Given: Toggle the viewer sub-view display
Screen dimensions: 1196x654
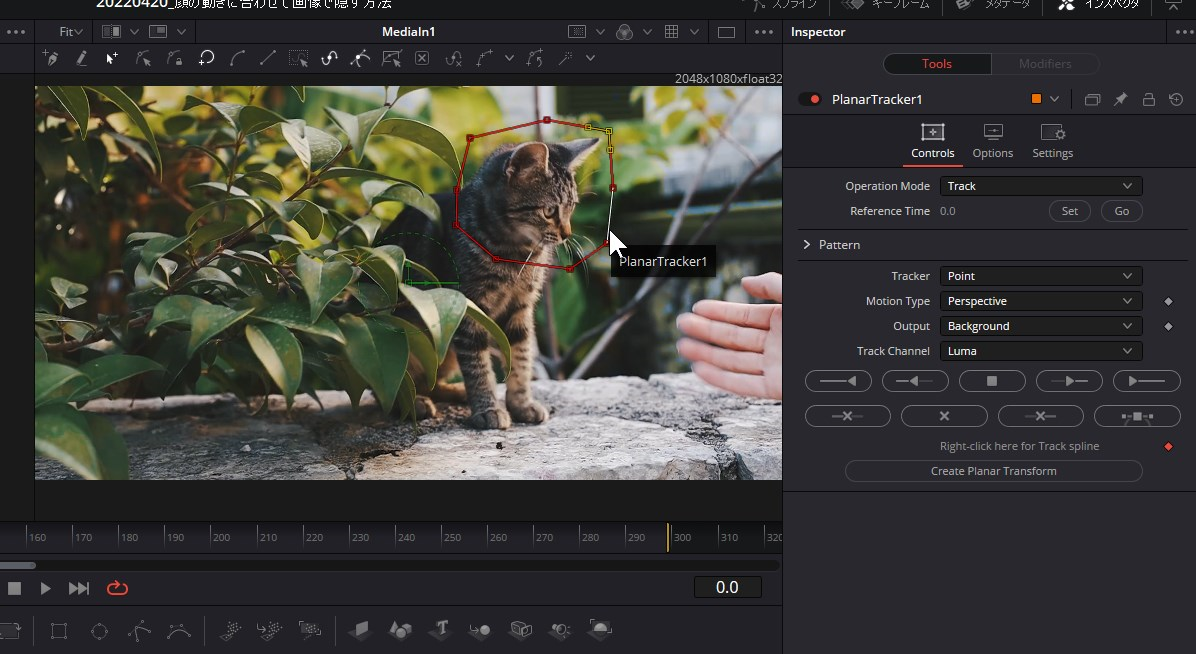Looking at the screenshot, I should click(158, 31).
